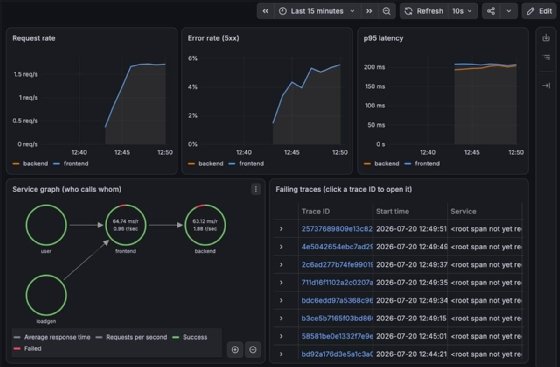560x367 pixels.
Task: Click start time 2026-07-20 12:45:01 cell
Action: [411, 336]
